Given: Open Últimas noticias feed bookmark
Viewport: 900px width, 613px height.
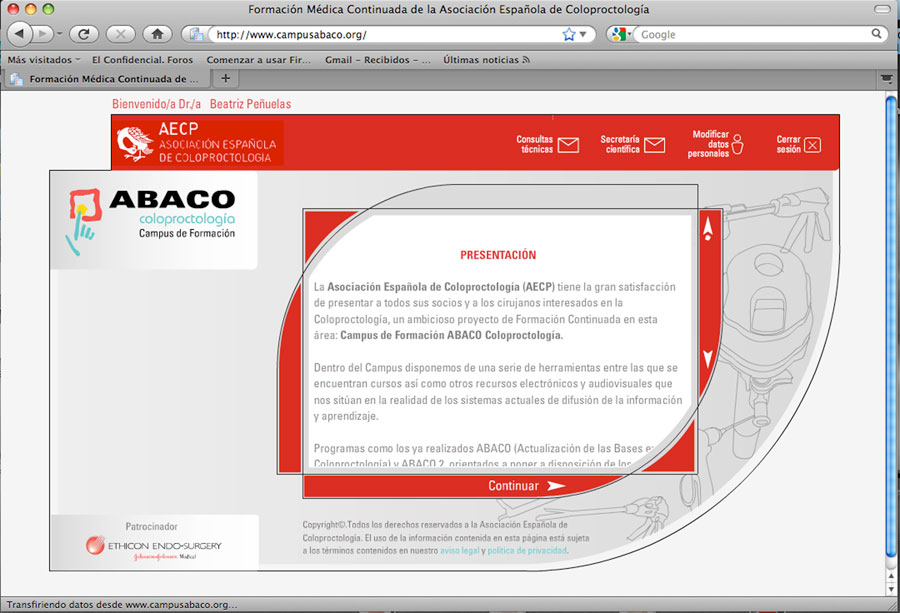Looking at the screenshot, I should point(486,60).
